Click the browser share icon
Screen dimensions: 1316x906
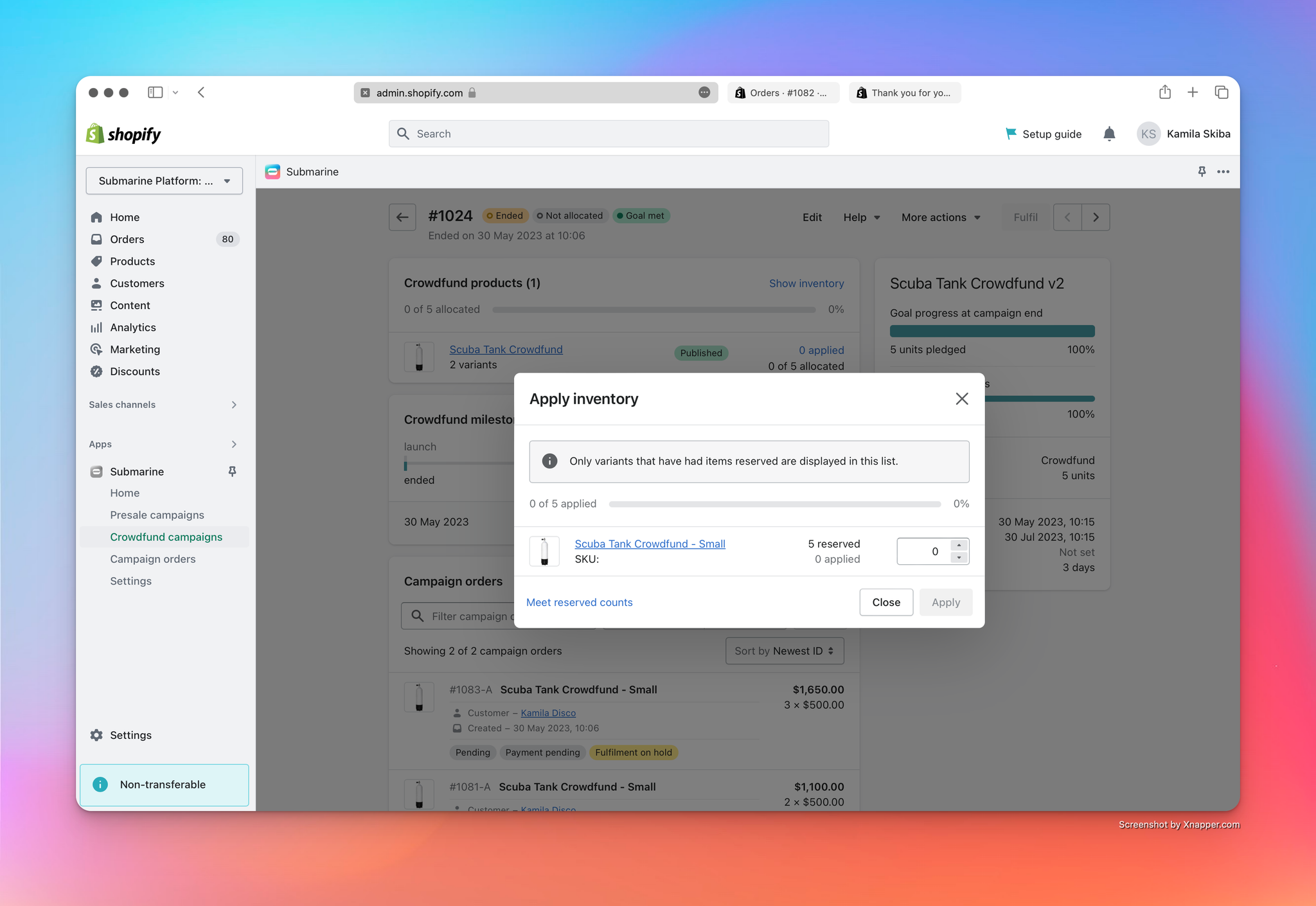1165,92
